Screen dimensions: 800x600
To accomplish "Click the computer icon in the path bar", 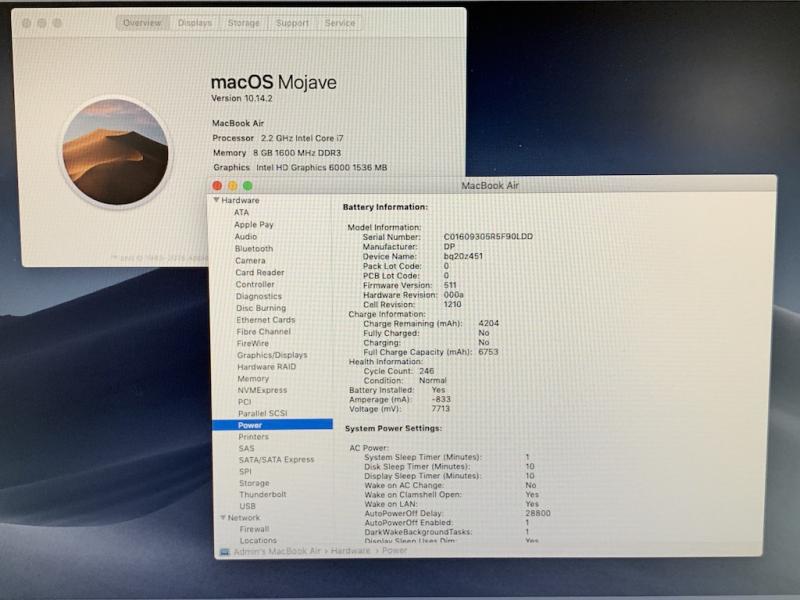I will [x=224, y=552].
